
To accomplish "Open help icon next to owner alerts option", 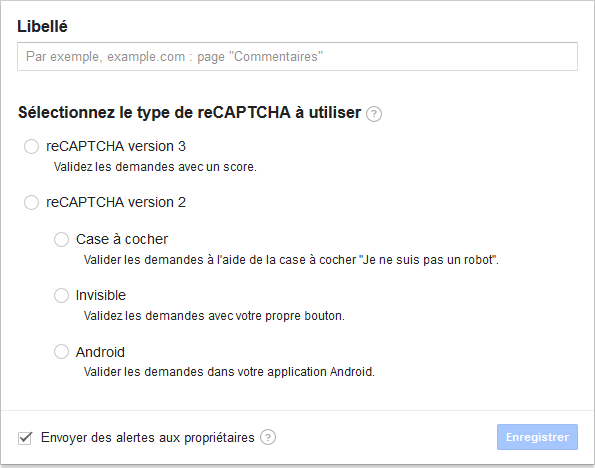I will click(x=268, y=438).
